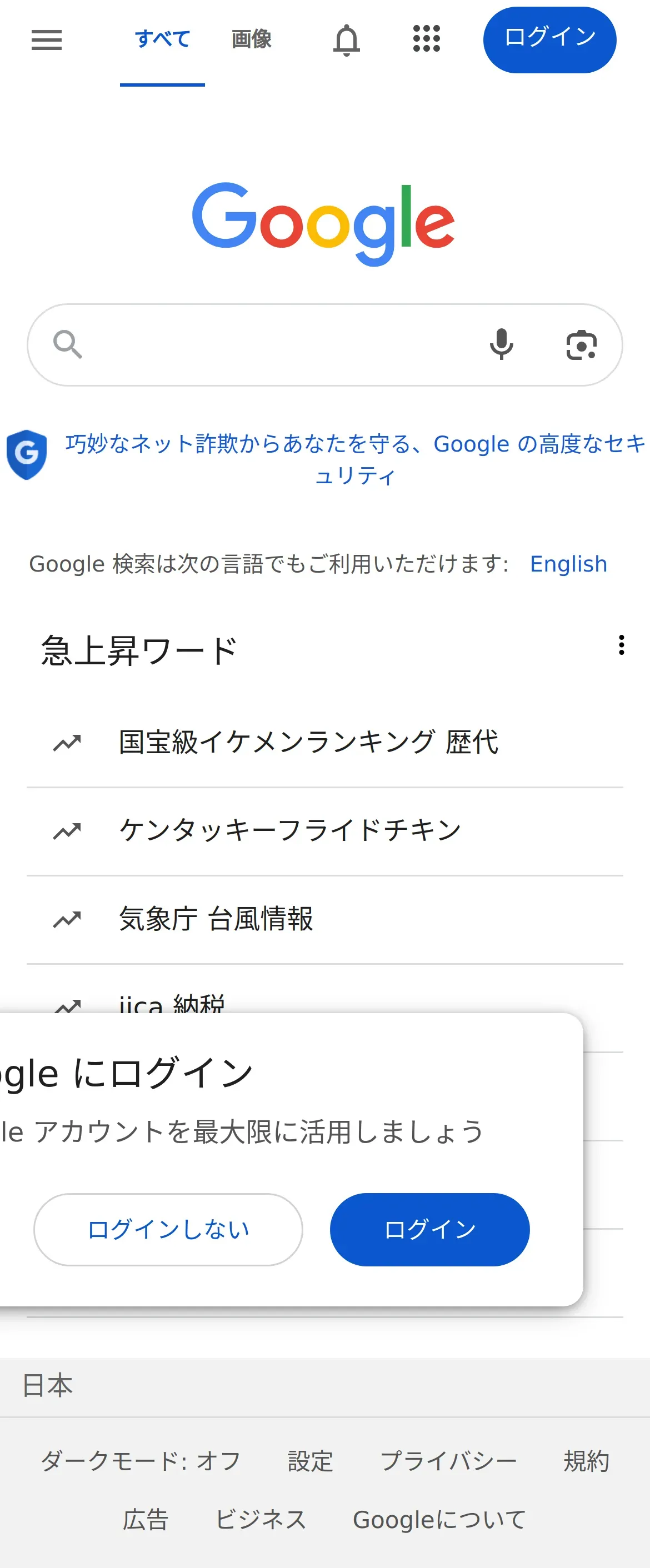Open the Google apps grid
Viewport: 650px width, 1568px height.
point(426,39)
